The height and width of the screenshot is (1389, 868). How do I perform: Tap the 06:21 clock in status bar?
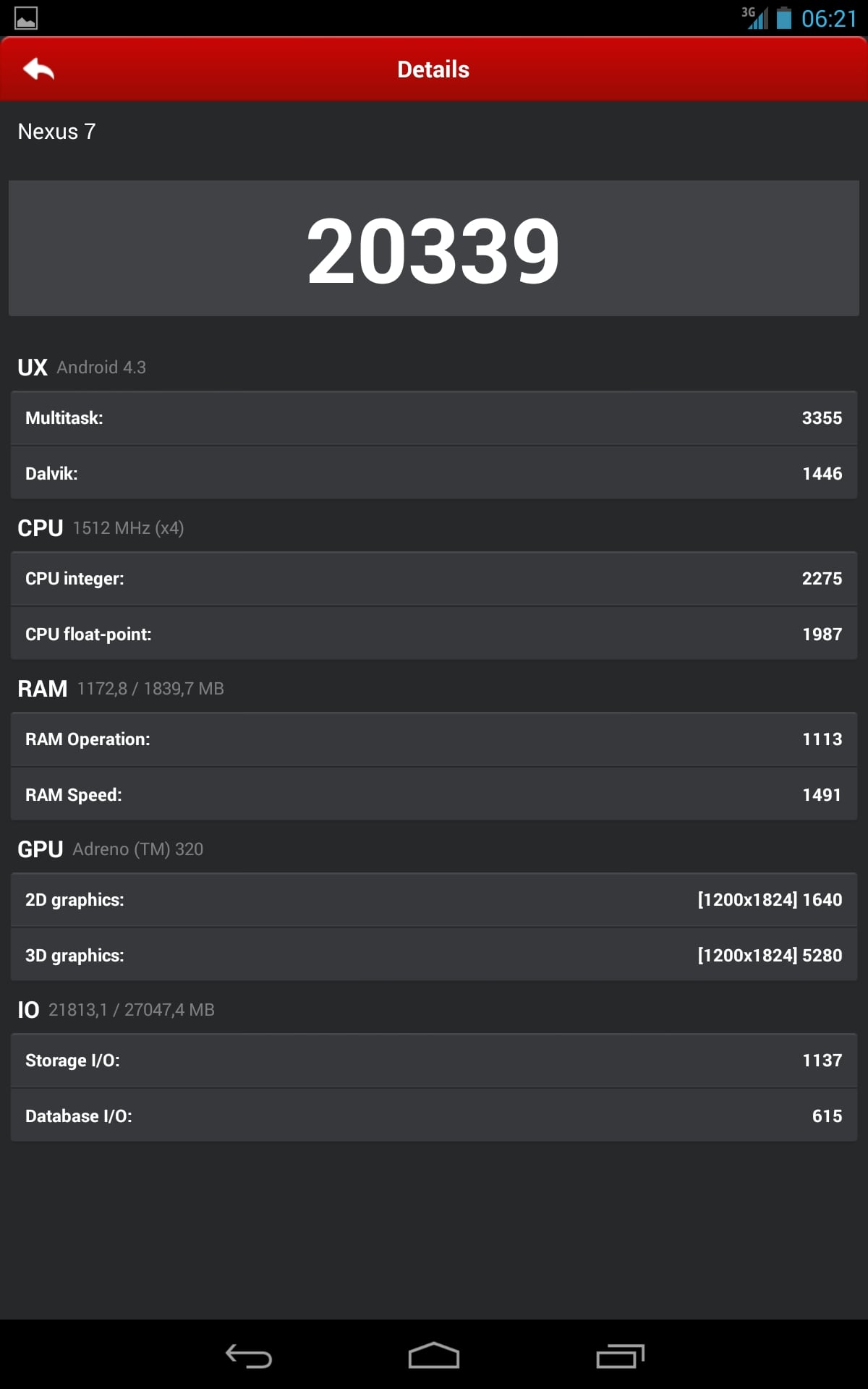[x=829, y=18]
